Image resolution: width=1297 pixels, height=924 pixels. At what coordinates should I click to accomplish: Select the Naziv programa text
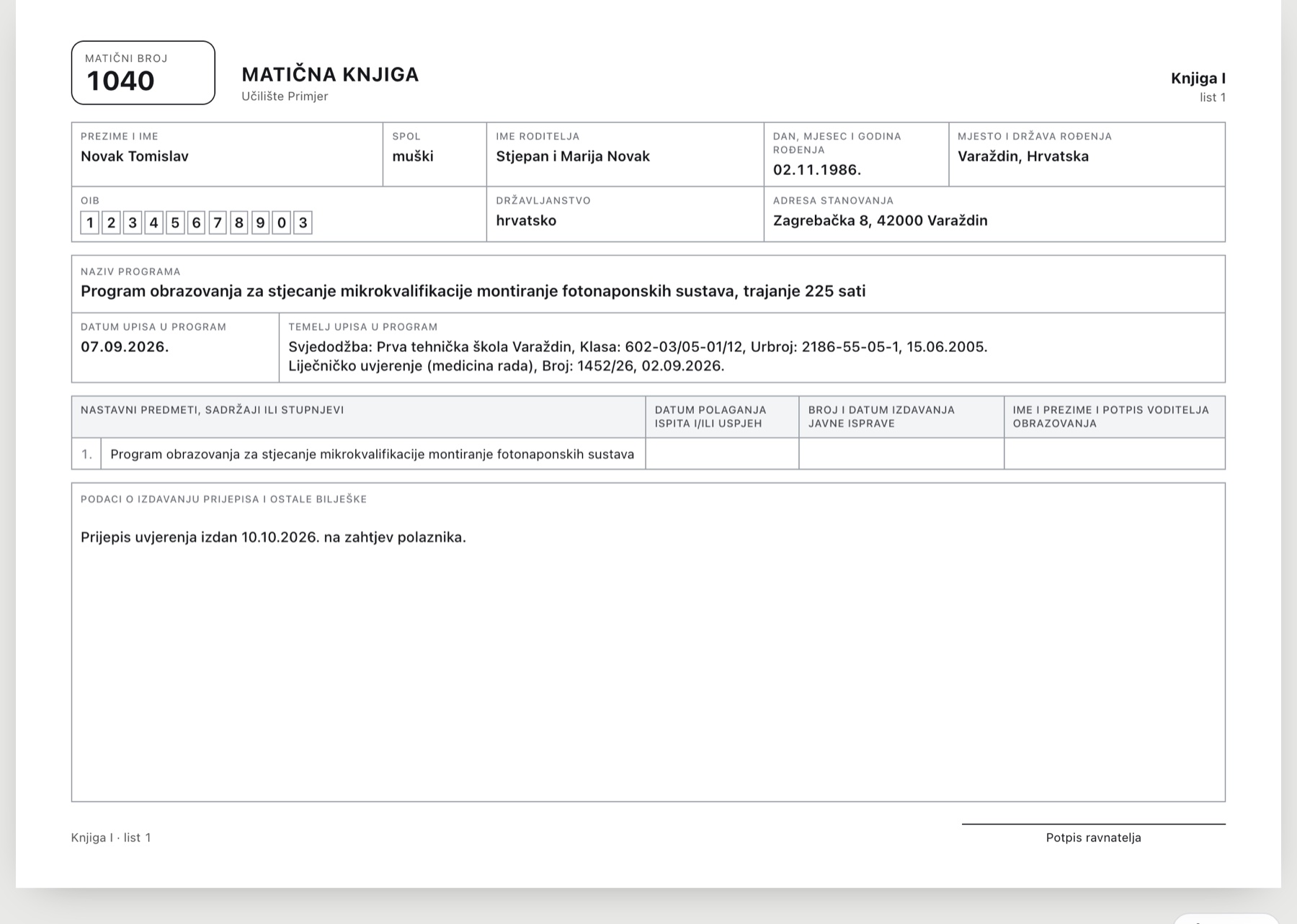(473, 291)
